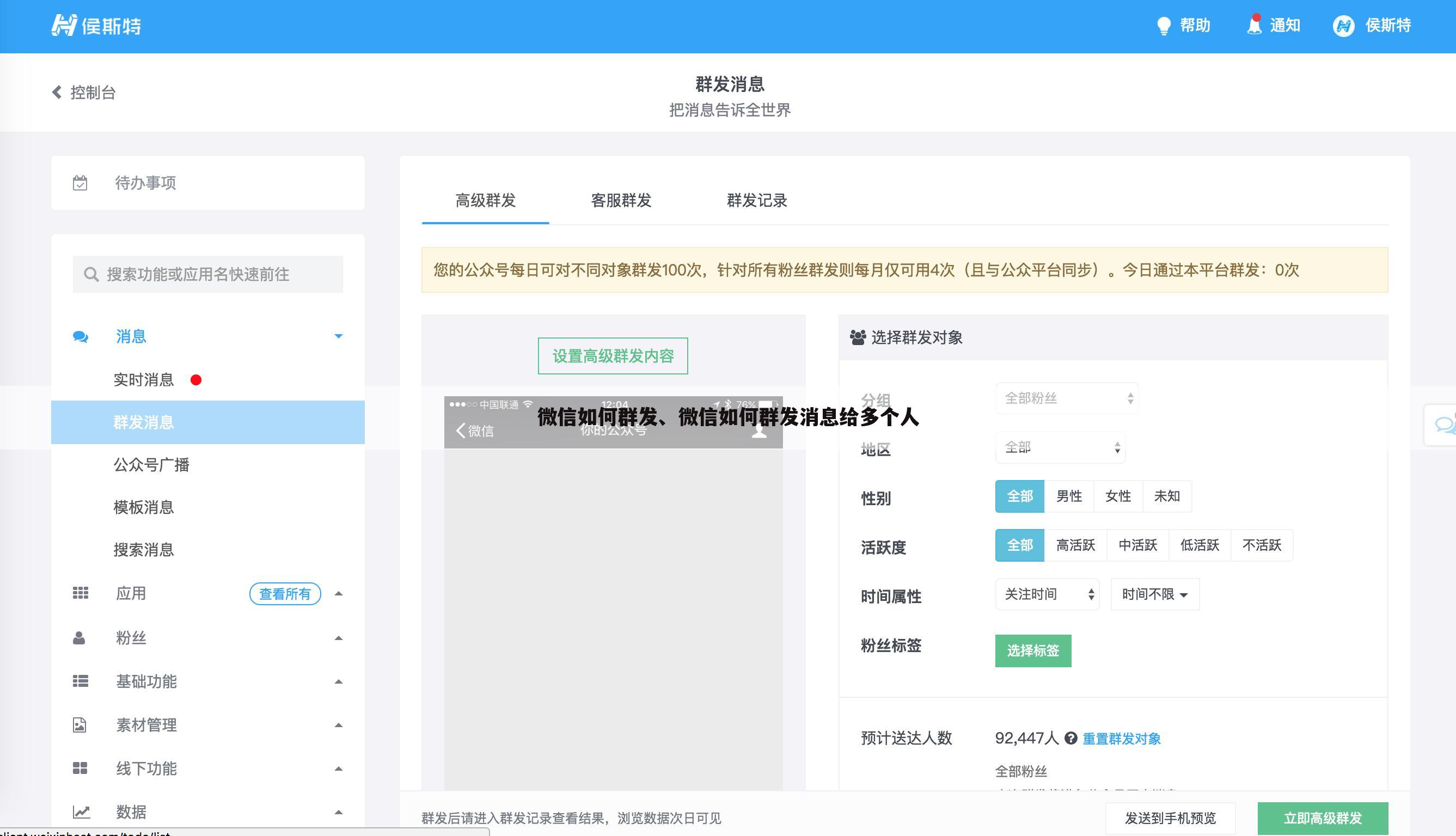This screenshot has height=836, width=1456.
Task: Tap the profile icon in phone preview
Action: point(759,431)
